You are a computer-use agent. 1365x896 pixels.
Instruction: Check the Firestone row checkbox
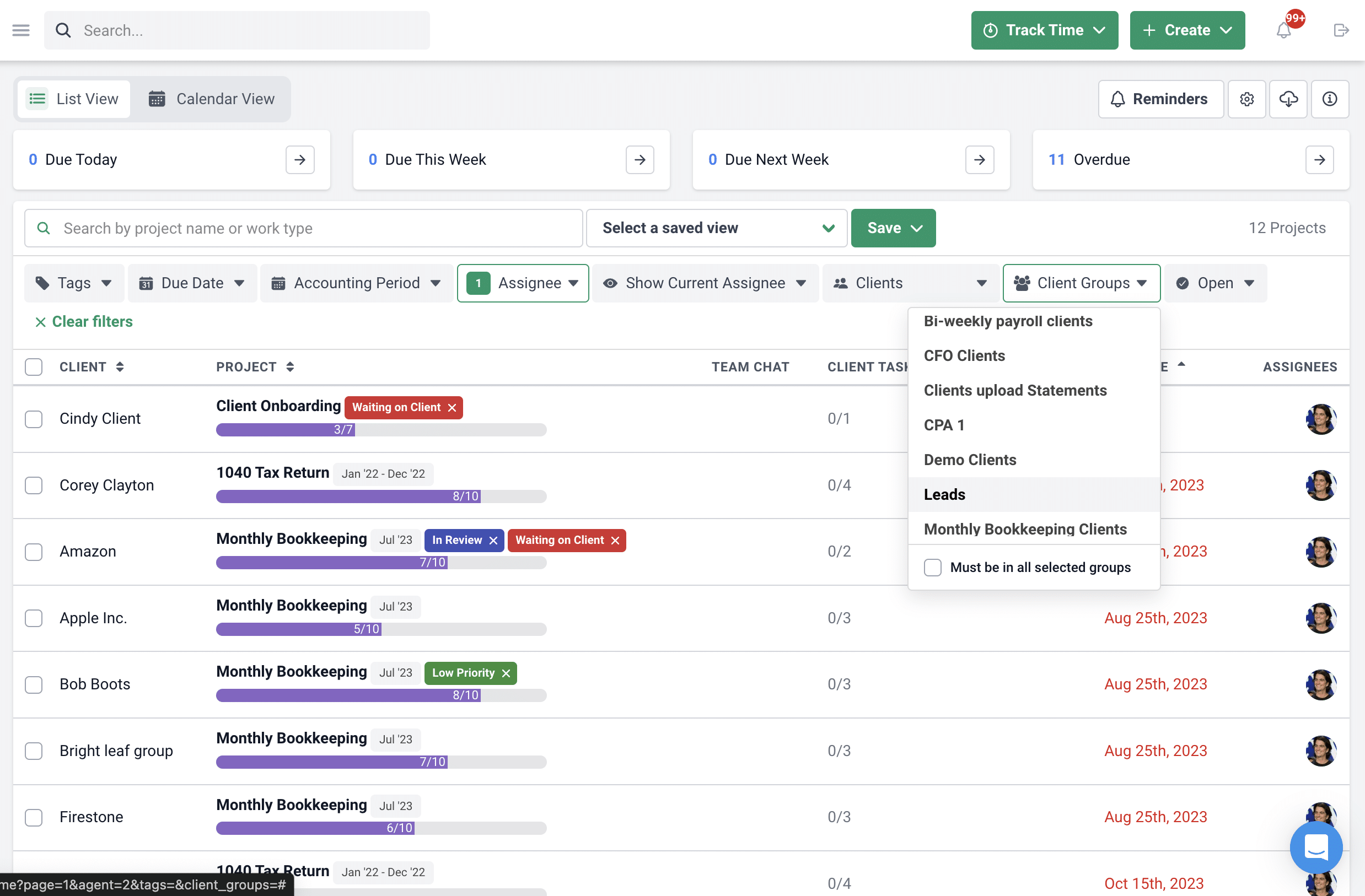(34, 817)
